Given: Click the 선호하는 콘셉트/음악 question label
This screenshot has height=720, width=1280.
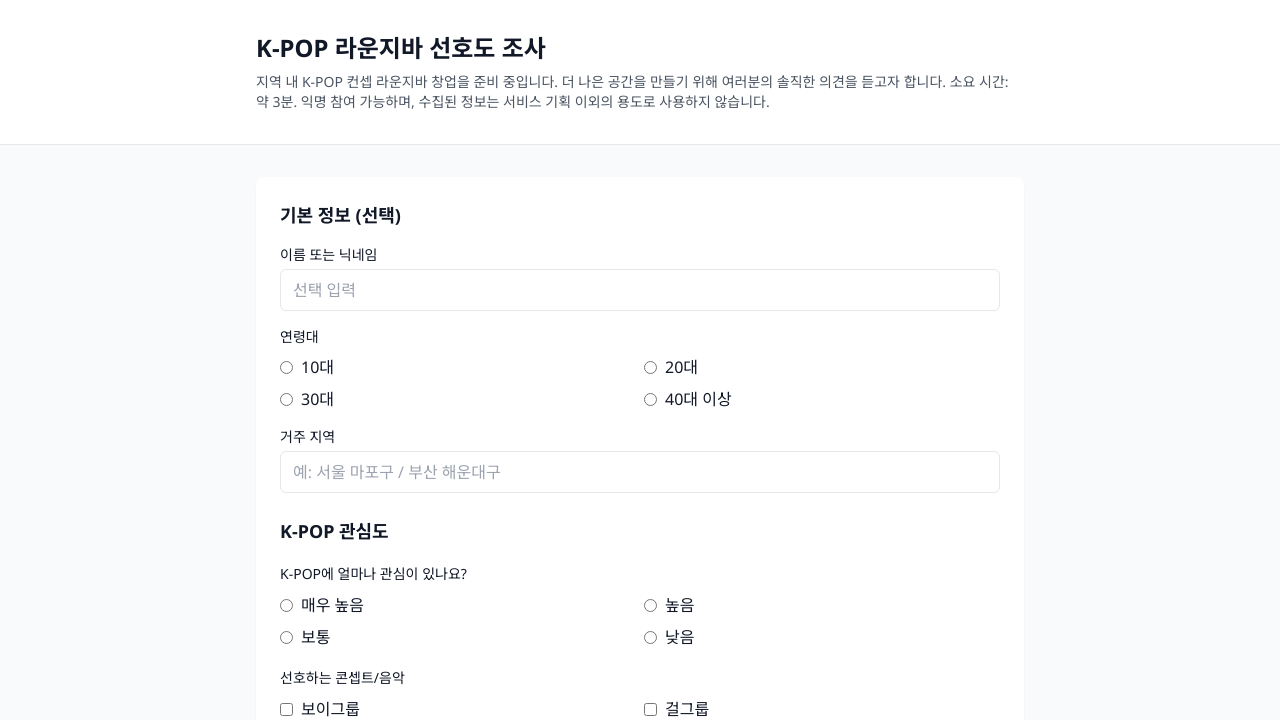Looking at the screenshot, I should (342, 678).
